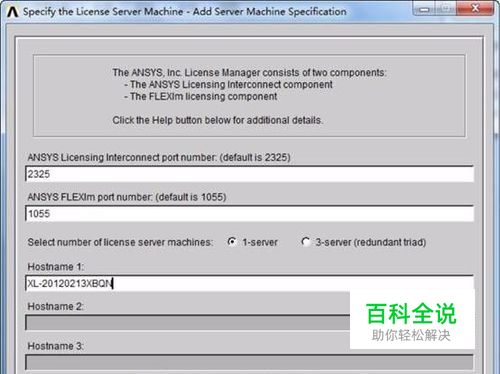The image size is (500, 374).
Task: Click 'Click the Help button below' text
Action: (x=218, y=120)
